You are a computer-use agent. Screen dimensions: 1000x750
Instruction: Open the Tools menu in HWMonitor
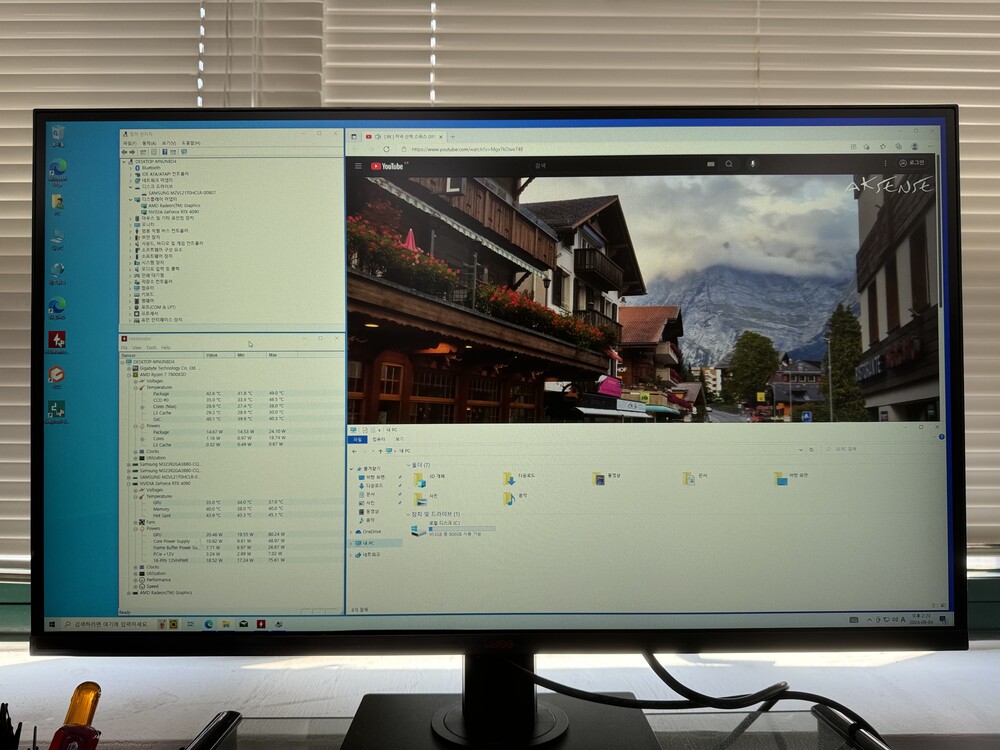point(151,347)
